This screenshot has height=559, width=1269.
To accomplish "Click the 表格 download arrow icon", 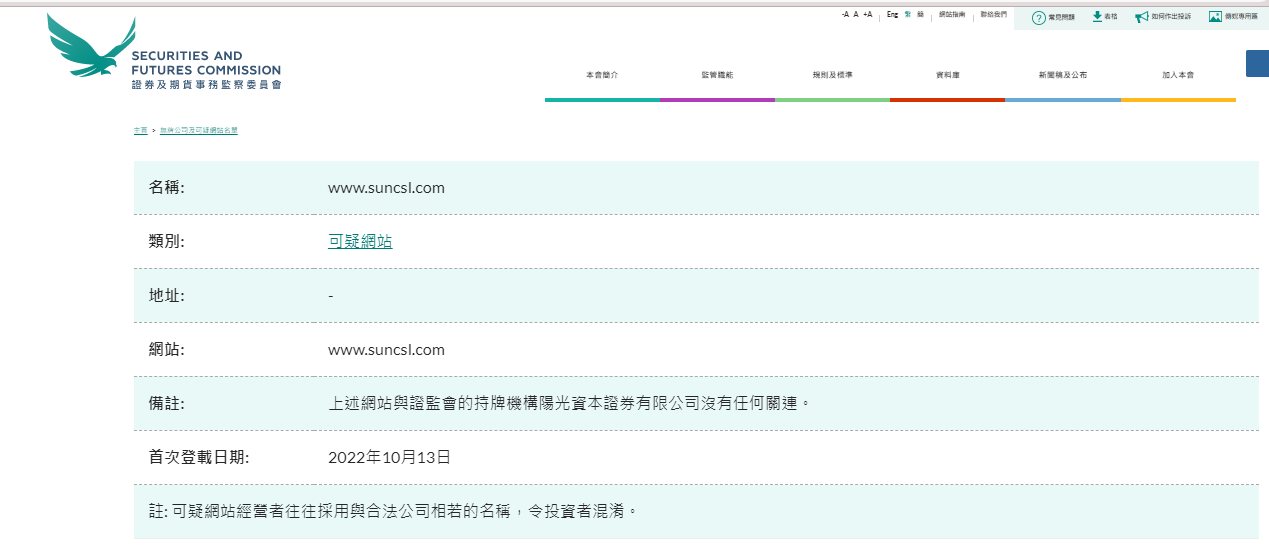I will [1096, 17].
